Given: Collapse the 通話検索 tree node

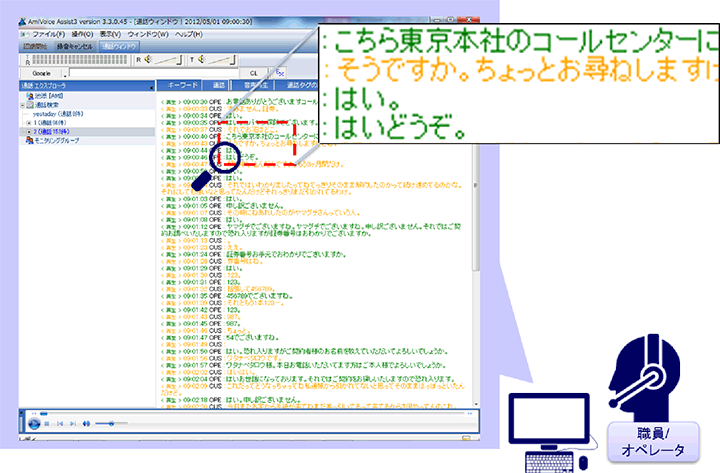Looking at the screenshot, I should 23,106.
